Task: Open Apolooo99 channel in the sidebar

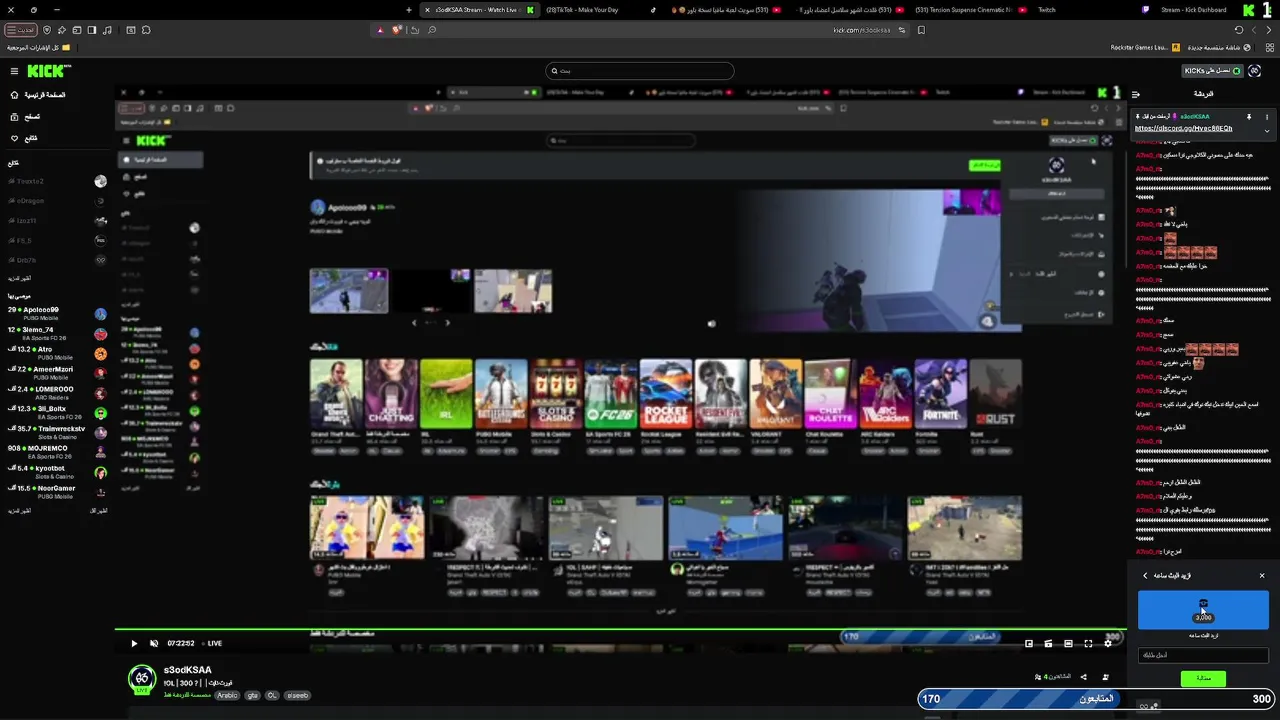Action: pyautogui.click(x=56, y=313)
